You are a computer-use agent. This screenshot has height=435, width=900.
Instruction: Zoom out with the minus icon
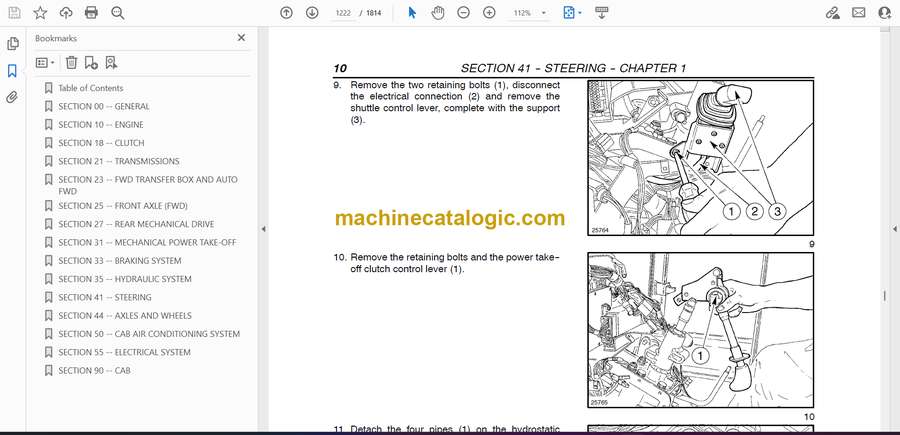(463, 13)
